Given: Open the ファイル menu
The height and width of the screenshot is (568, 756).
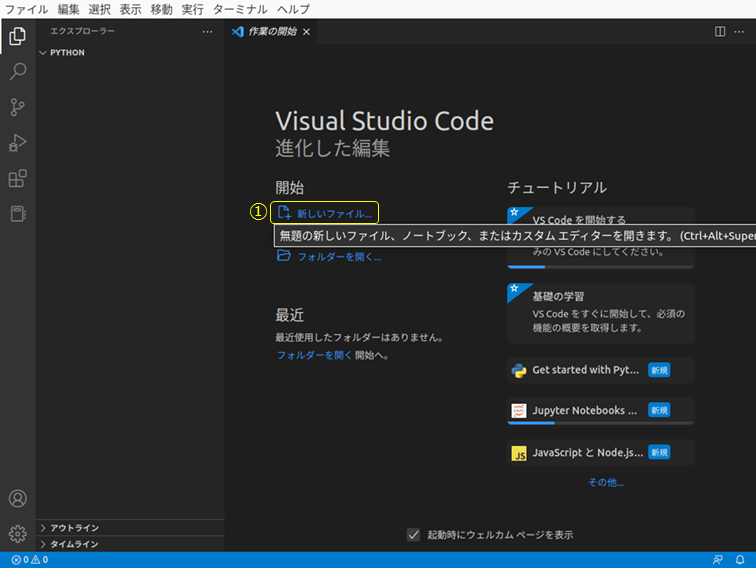Looking at the screenshot, I should click(27, 9).
